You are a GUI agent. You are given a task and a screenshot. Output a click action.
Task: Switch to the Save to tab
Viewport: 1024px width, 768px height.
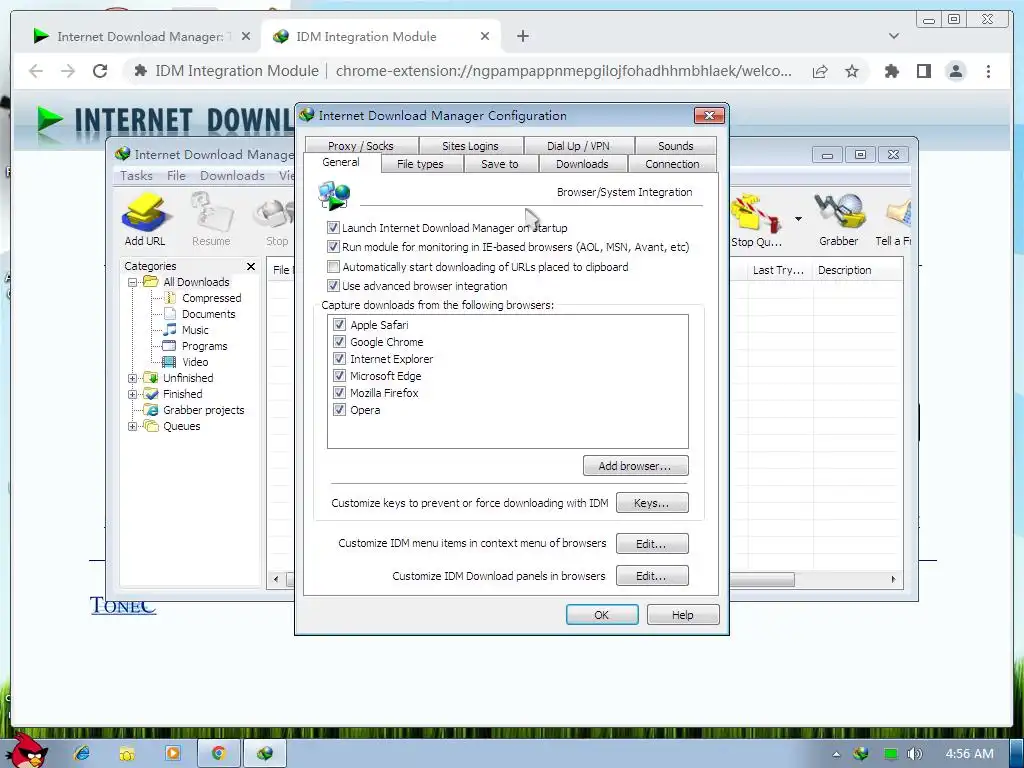pos(500,164)
